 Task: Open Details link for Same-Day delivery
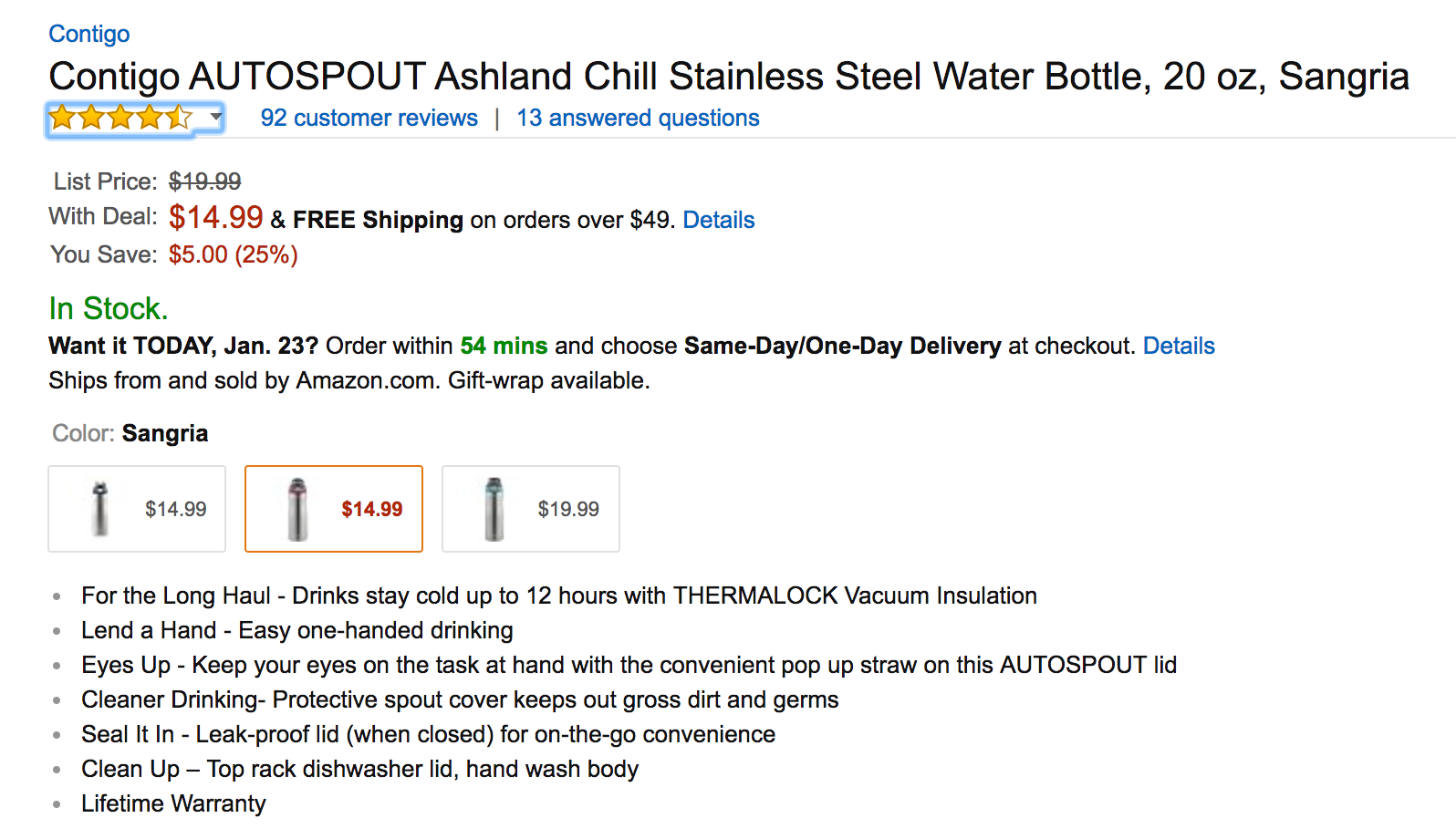coord(1179,346)
